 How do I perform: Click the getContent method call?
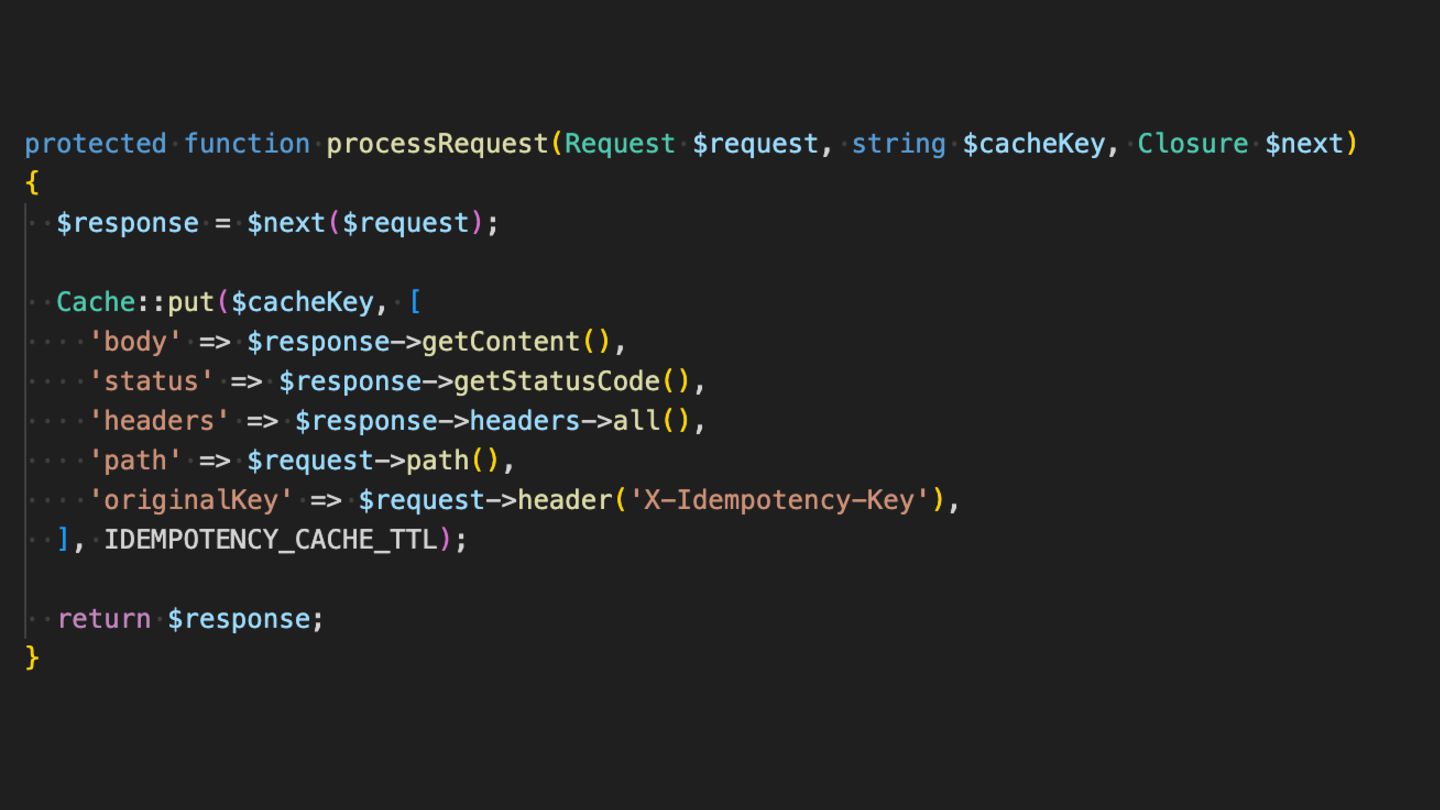click(501, 342)
